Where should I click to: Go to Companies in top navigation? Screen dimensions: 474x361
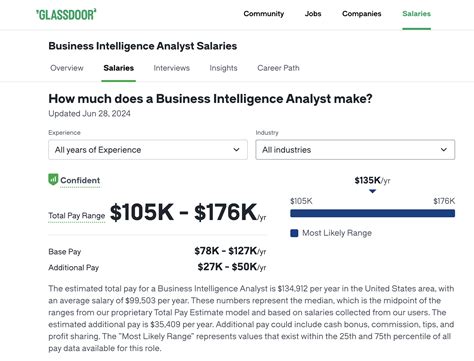pos(362,14)
